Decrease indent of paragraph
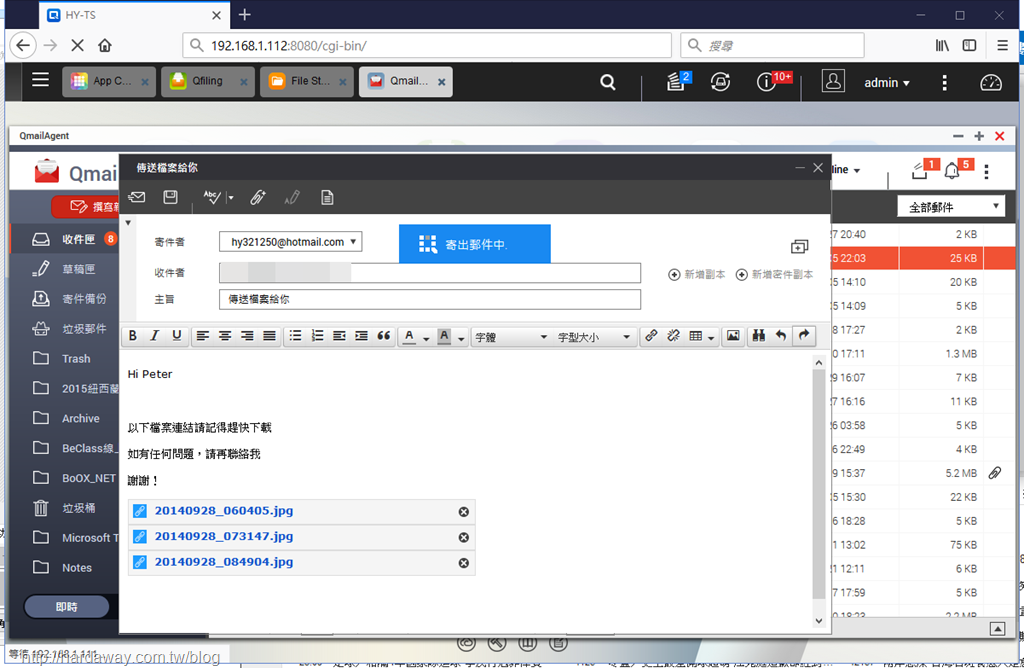This screenshot has height=668, width=1024. click(x=339, y=336)
